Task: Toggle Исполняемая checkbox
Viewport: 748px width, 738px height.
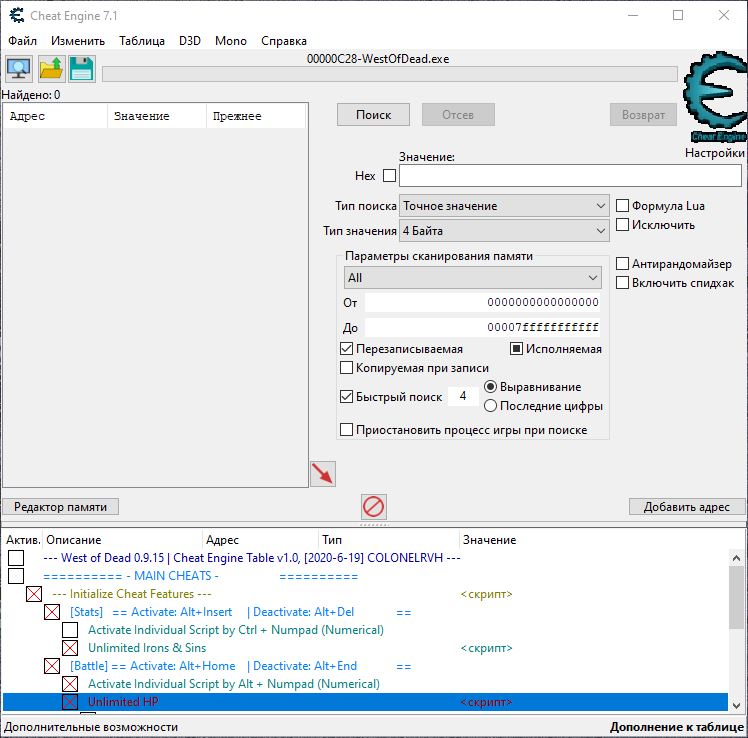Action: click(x=517, y=349)
